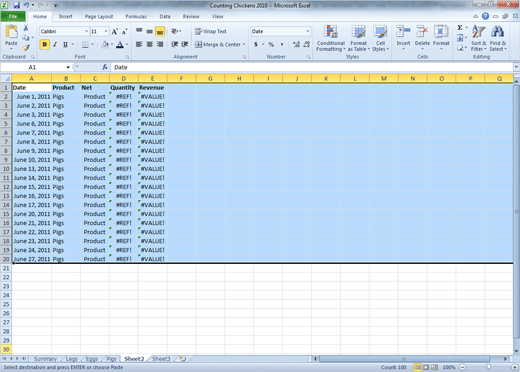The height and width of the screenshot is (372, 520).
Task: Toggle Italic formatting
Action: click(x=55, y=44)
